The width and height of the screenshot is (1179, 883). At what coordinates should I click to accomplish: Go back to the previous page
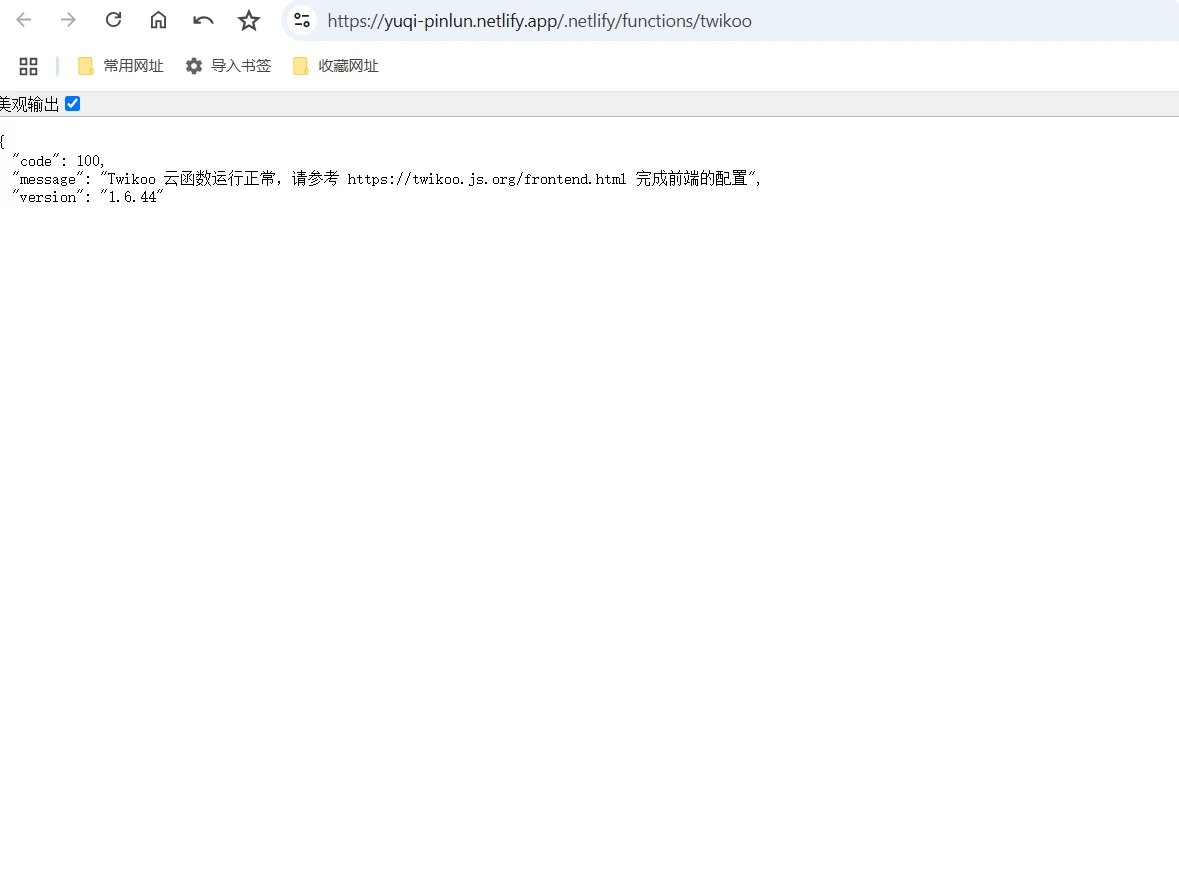coord(24,20)
